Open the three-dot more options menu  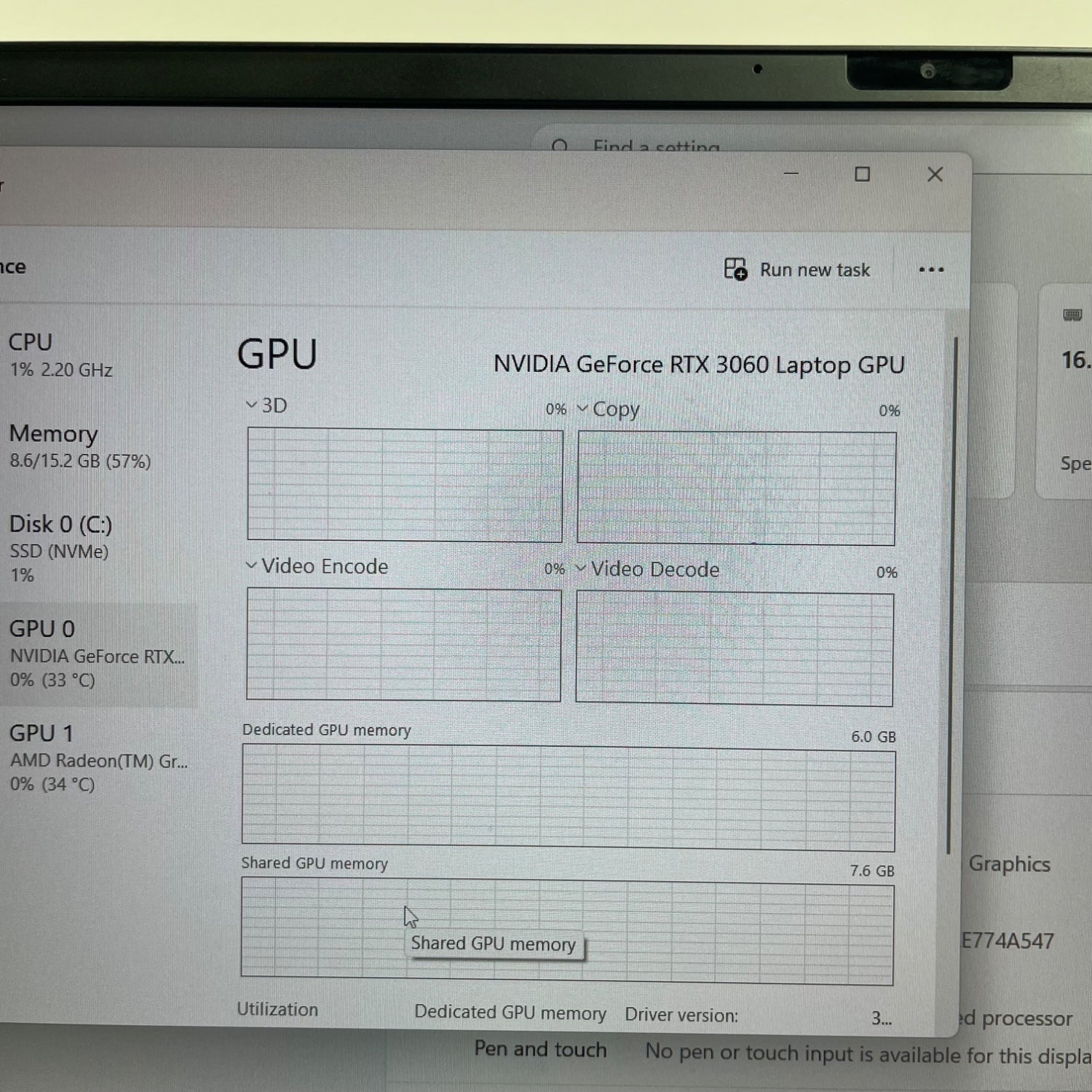coord(931,270)
